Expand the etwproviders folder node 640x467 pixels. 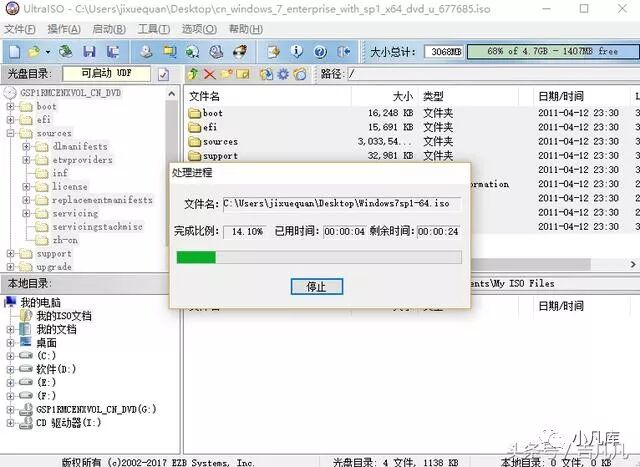point(26,160)
